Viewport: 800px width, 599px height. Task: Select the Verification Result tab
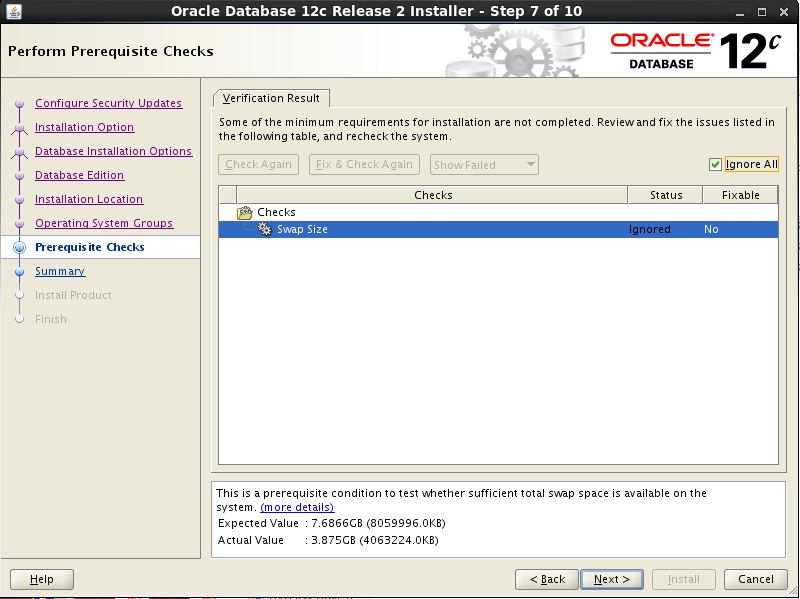[271, 98]
